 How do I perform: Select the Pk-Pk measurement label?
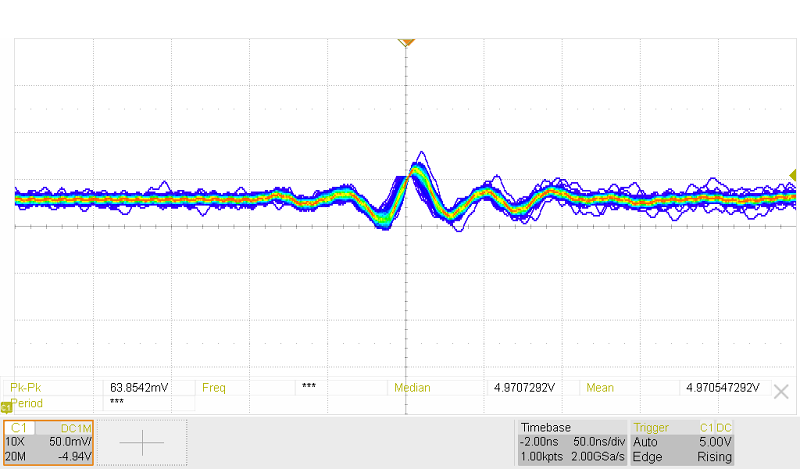tap(27, 387)
